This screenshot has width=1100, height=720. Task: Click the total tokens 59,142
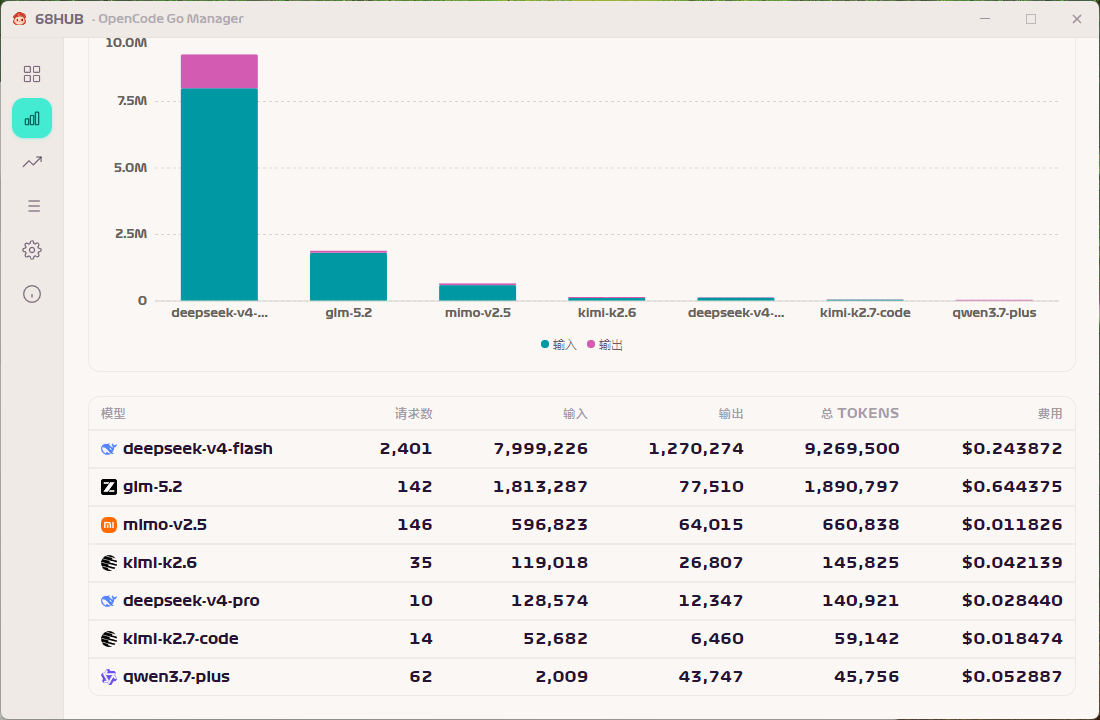pyautogui.click(x=867, y=639)
